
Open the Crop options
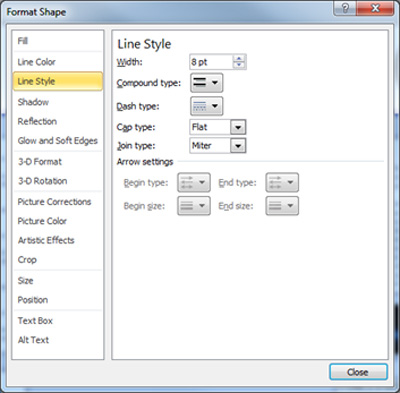[27, 260]
